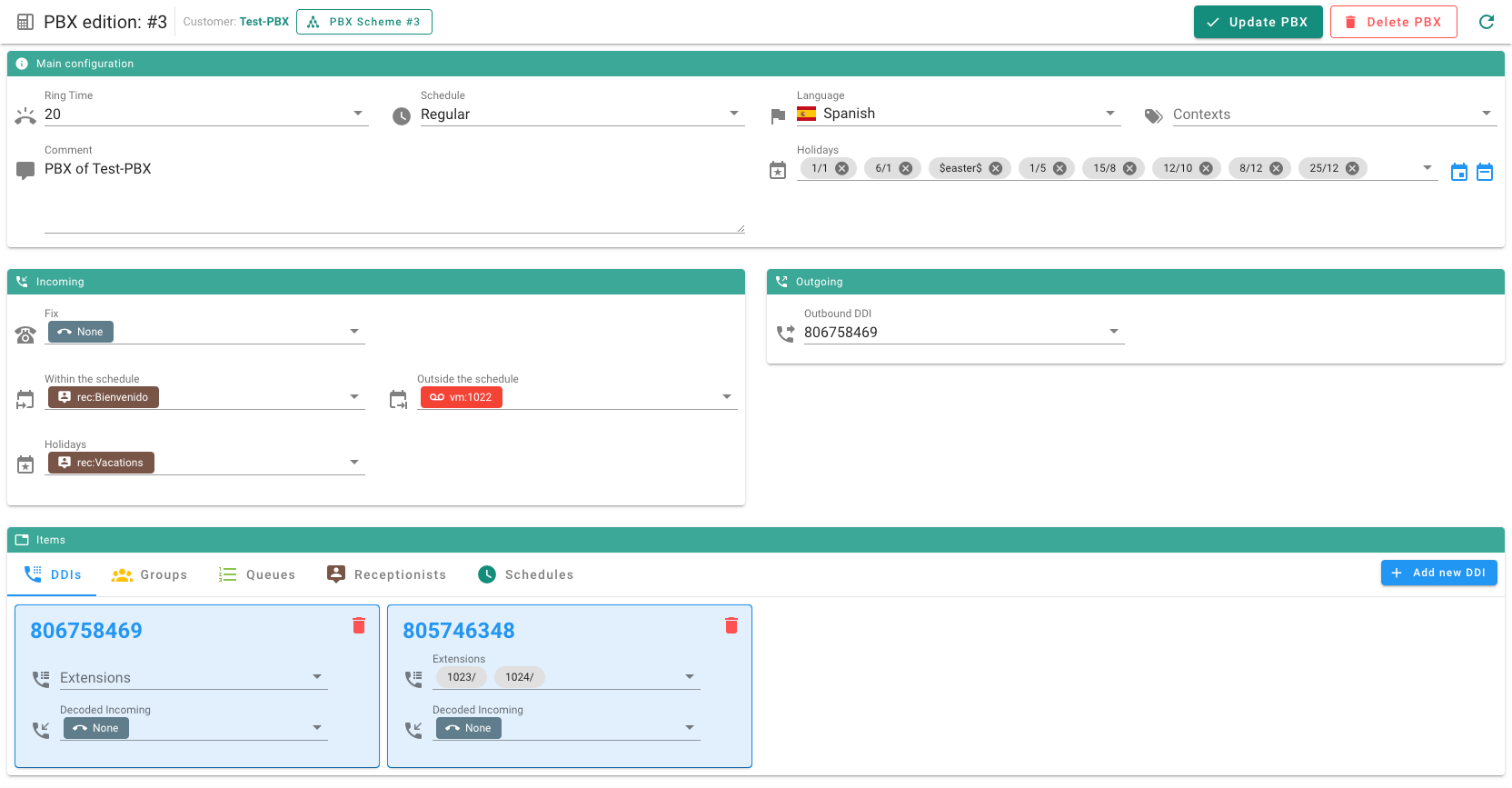This screenshot has height=788, width=1512.
Task: Click the schedule clock icon
Action: [x=402, y=116]
